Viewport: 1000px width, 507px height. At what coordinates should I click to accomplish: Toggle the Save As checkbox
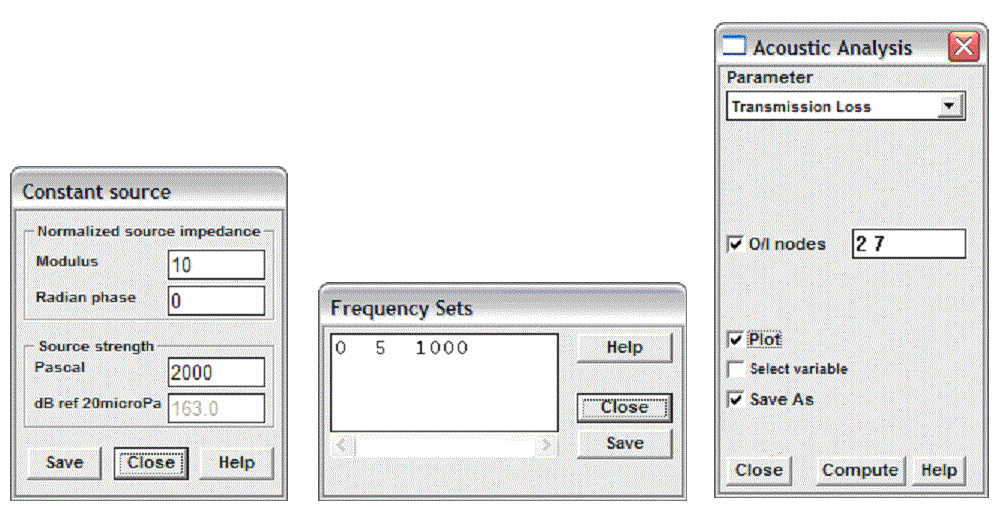(x=737, y=399)
